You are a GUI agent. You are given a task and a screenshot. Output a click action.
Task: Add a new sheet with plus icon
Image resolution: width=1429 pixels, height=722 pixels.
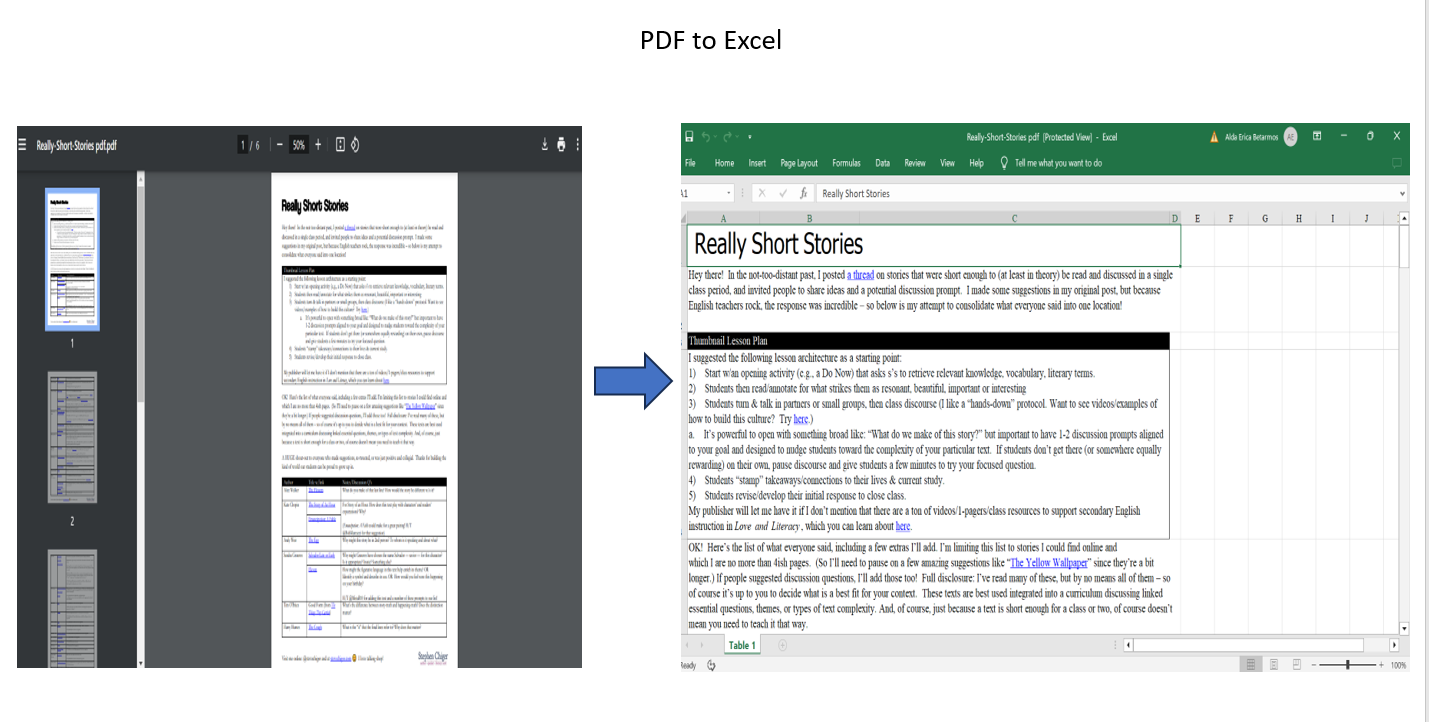(782, 645)
